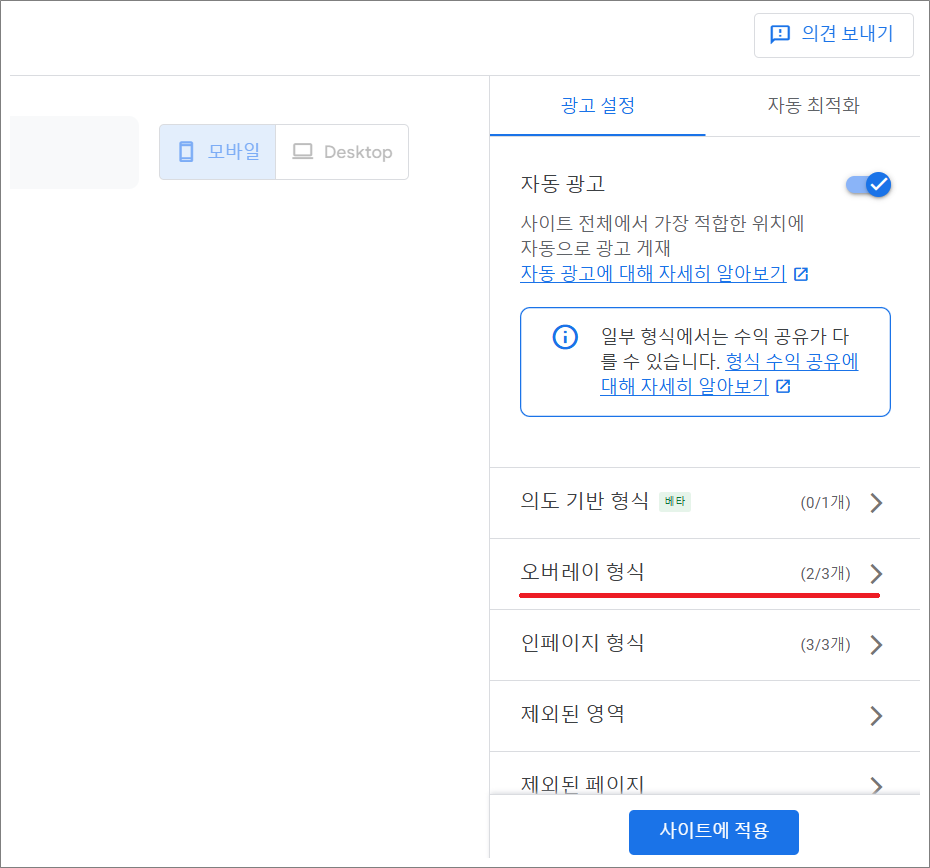The image size is (930, 868).
Task: Expand 제외된 영역 chevron
Action: tap(876, 716)
